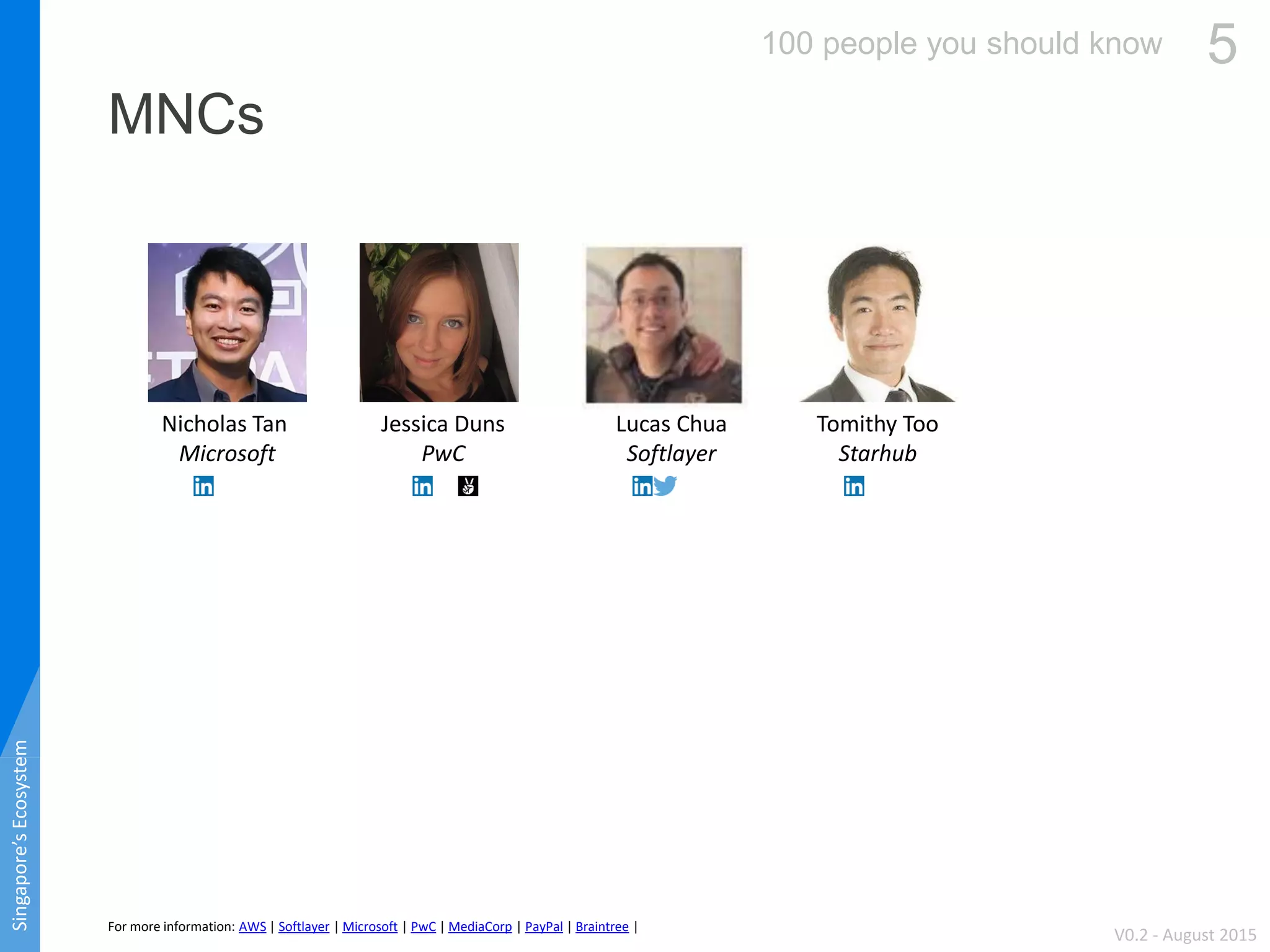The image size is (1270, 952).
Task: Follow the Softlayer footer link
Action: 304,927
